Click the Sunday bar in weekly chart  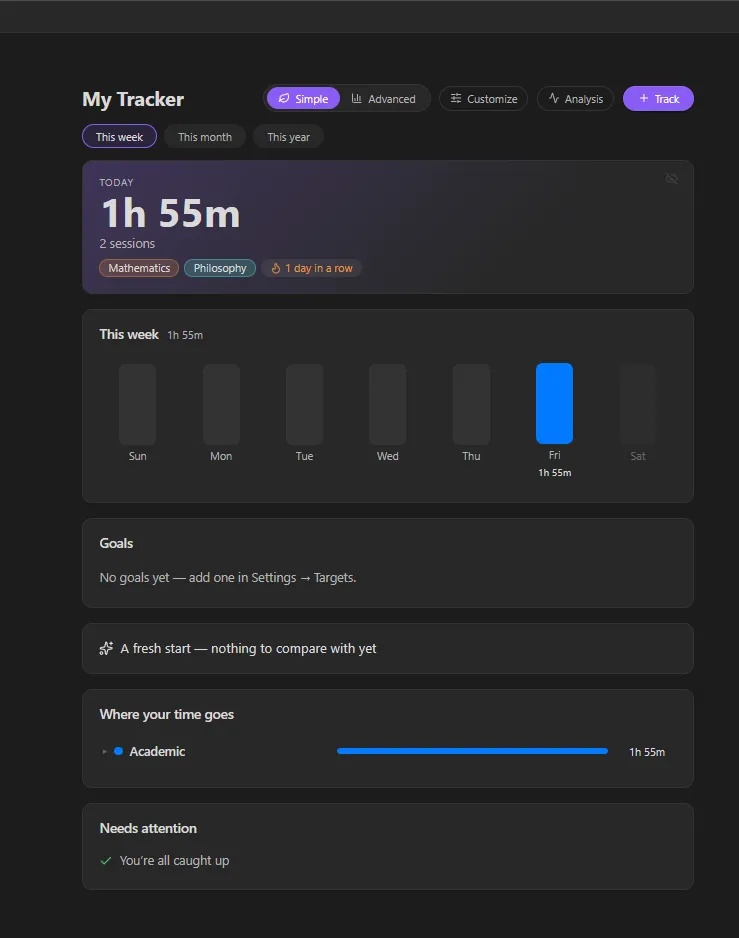(138, 404)
